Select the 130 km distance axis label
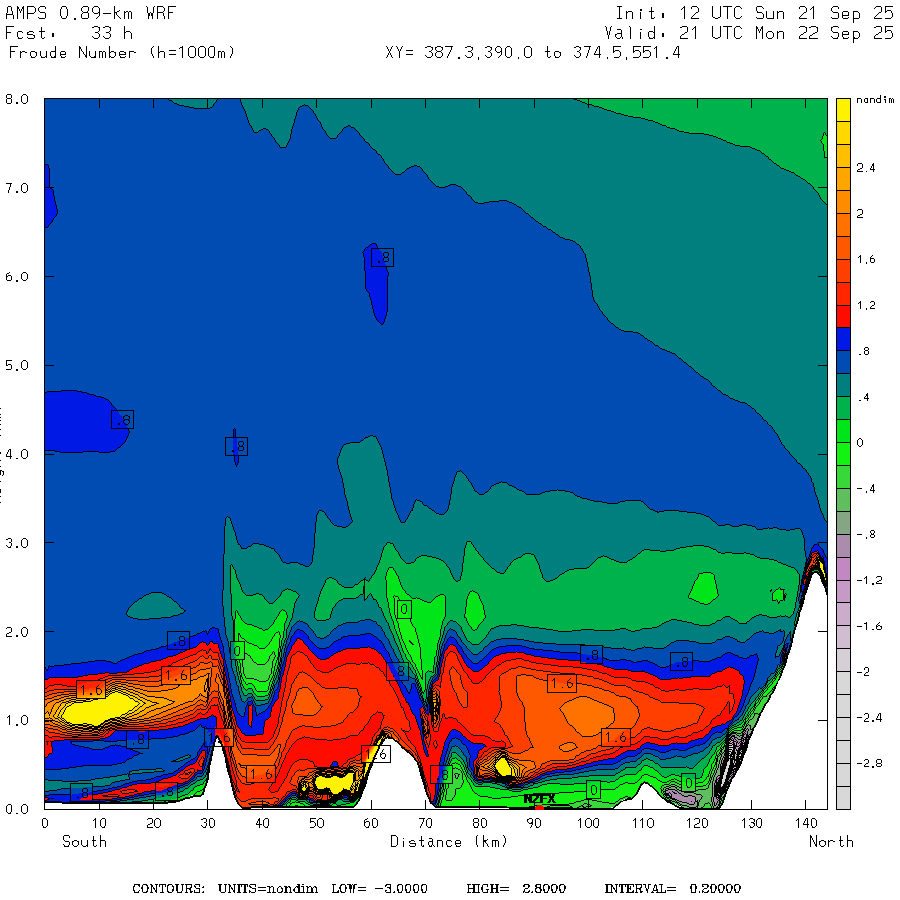Screen dimensions: 900x900 click(751, 823)
